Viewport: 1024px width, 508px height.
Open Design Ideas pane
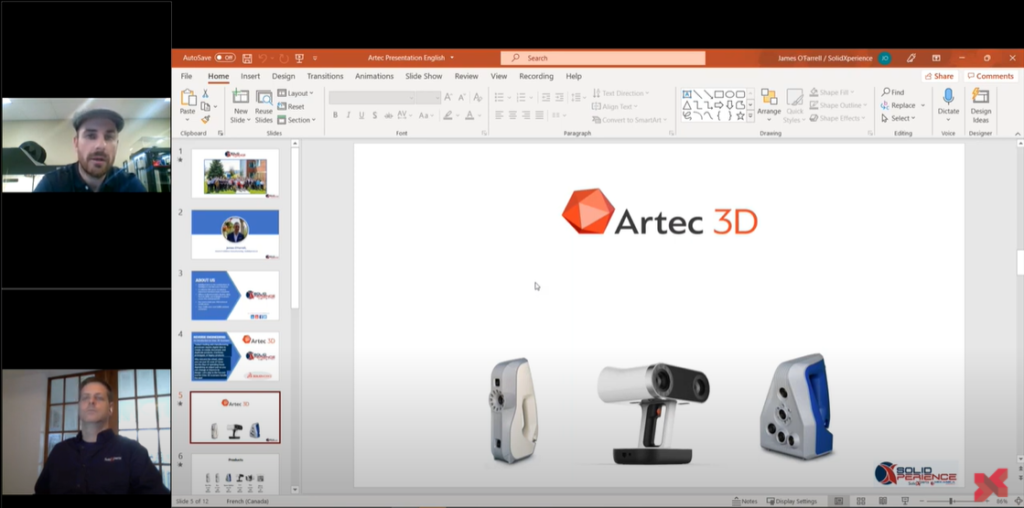point(980,106)
